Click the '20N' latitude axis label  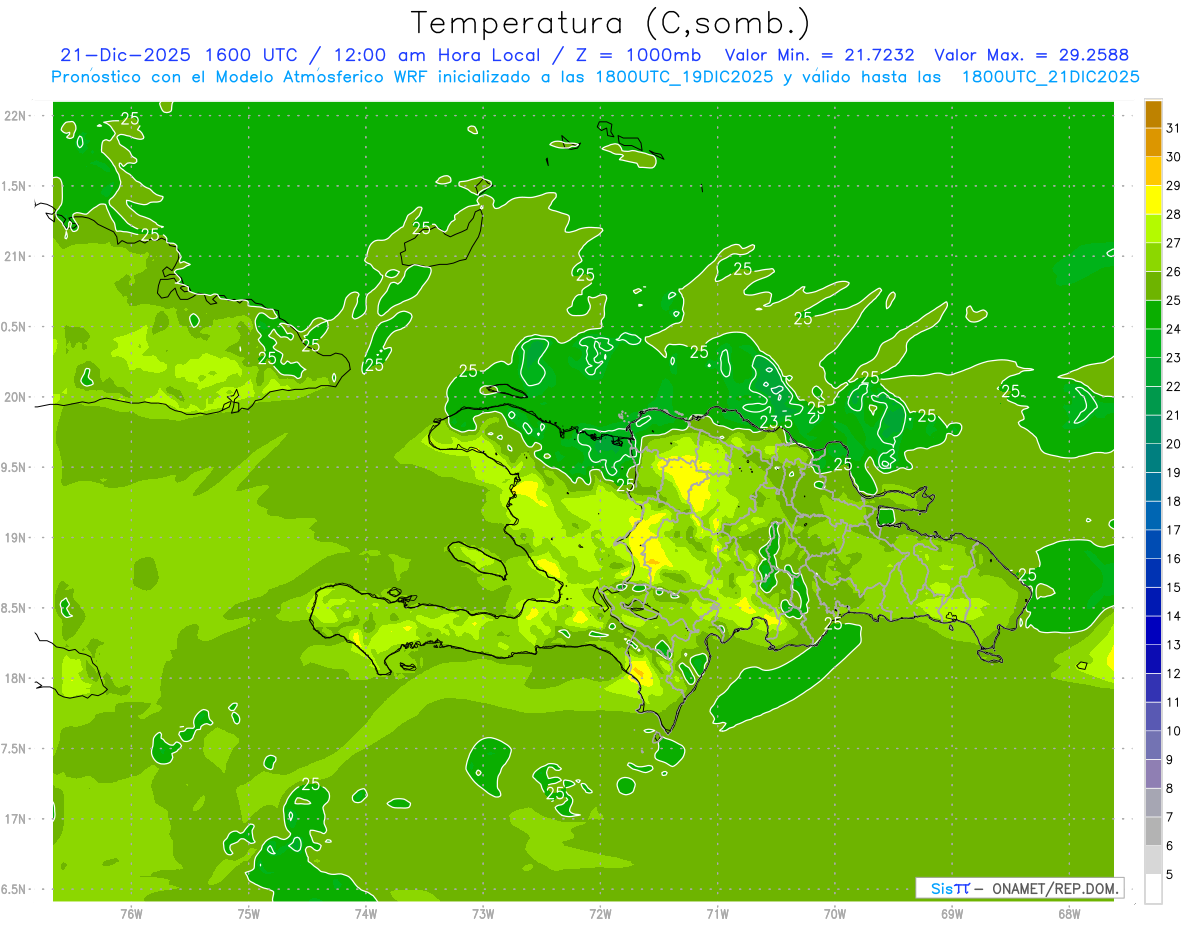pos(16,397)
